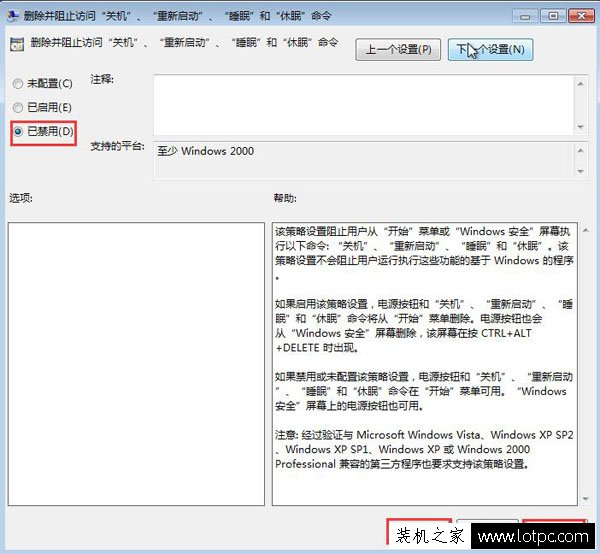Go to previous setting 上一个设置(P)
Screen dimensions: 600x554
pyautogui.click(x=398, y=49)
